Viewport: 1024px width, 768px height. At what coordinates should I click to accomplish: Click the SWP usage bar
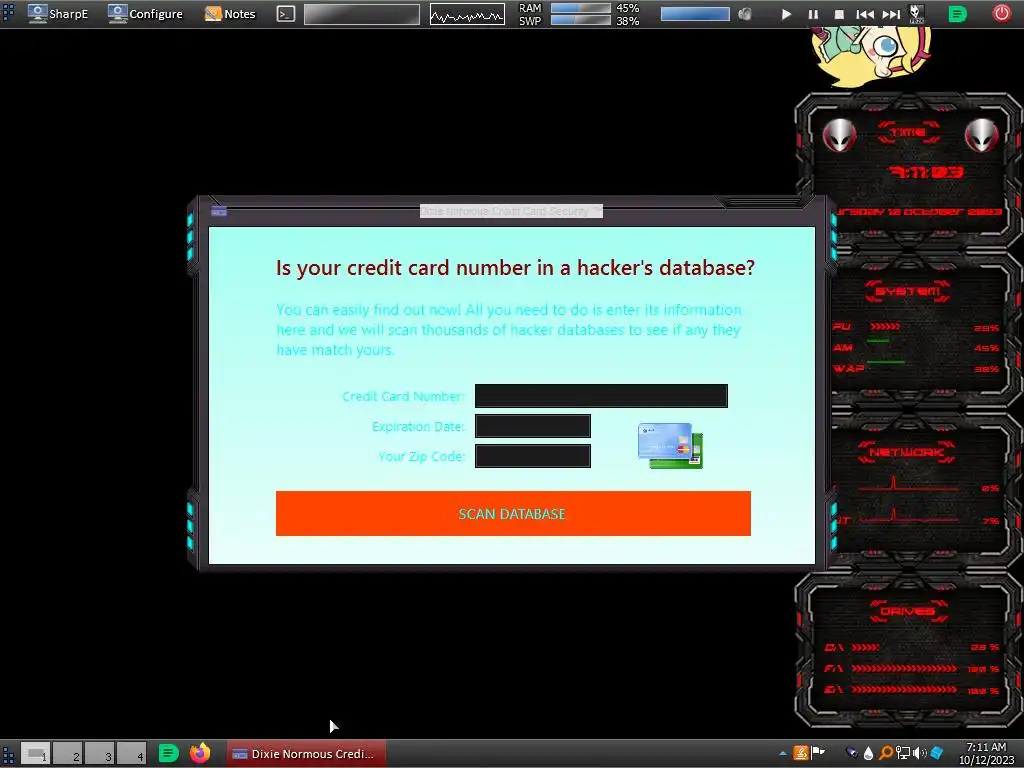coord(581,21)
